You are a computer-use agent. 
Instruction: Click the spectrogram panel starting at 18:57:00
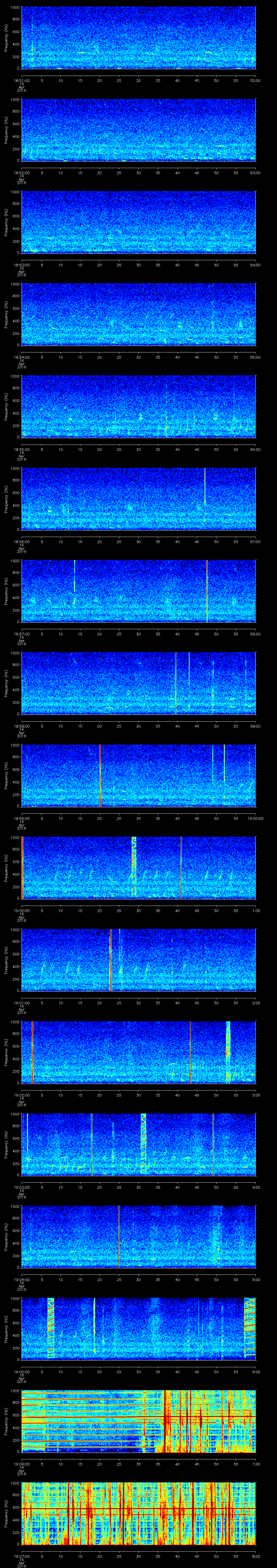point(139,591)
